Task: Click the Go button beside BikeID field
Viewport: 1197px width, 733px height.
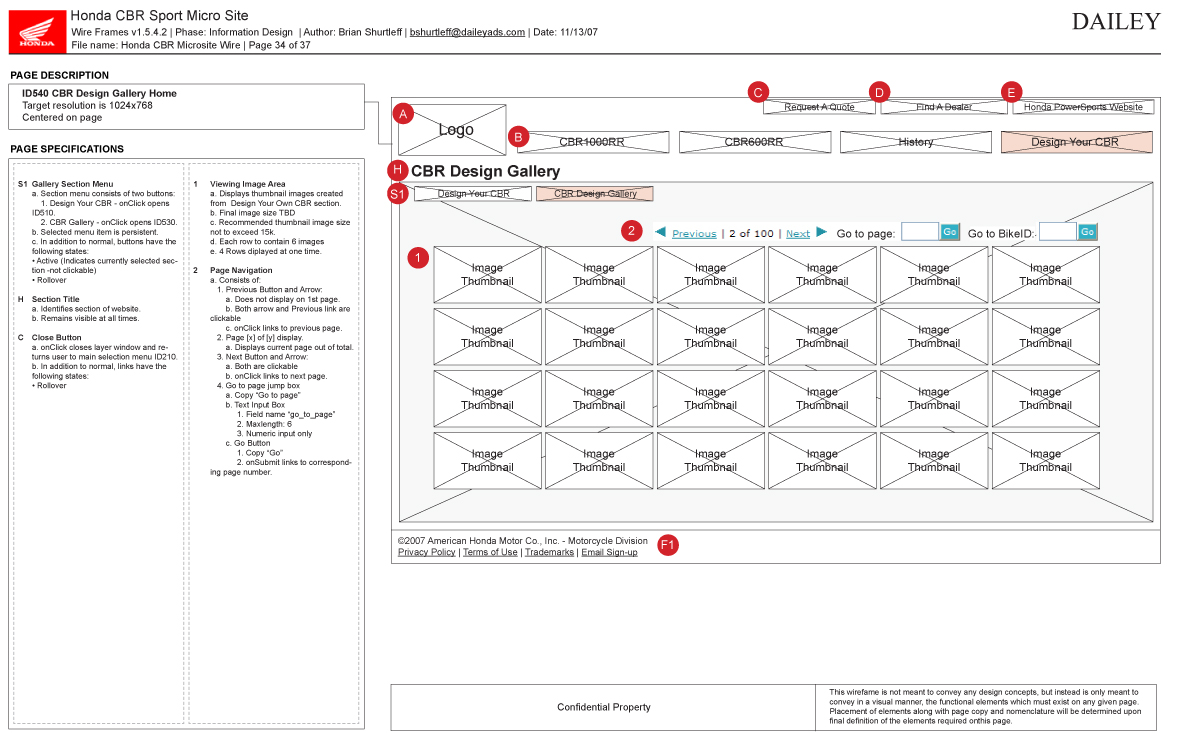Action: point(1087,232)
